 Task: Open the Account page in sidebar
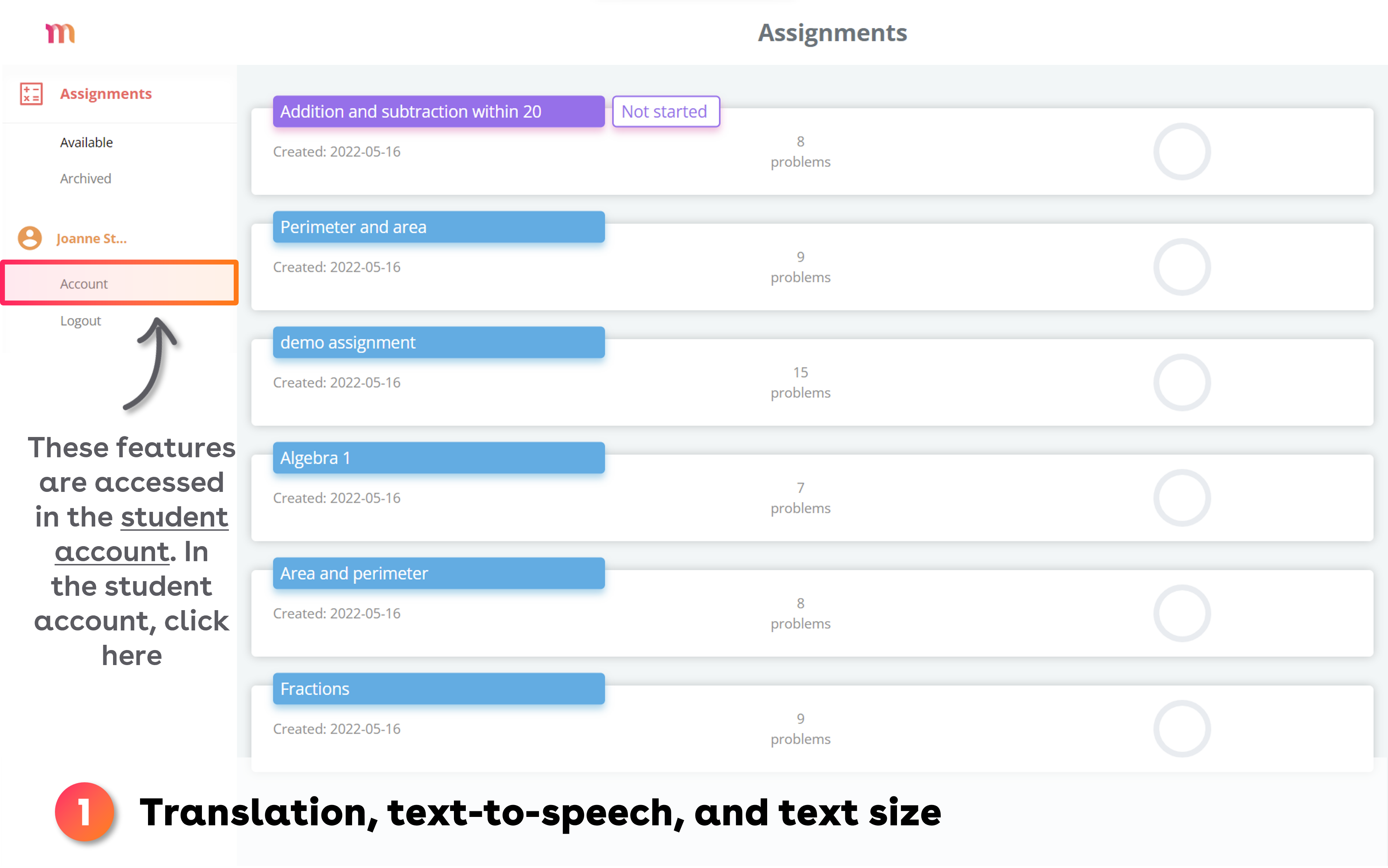(84, 284)
